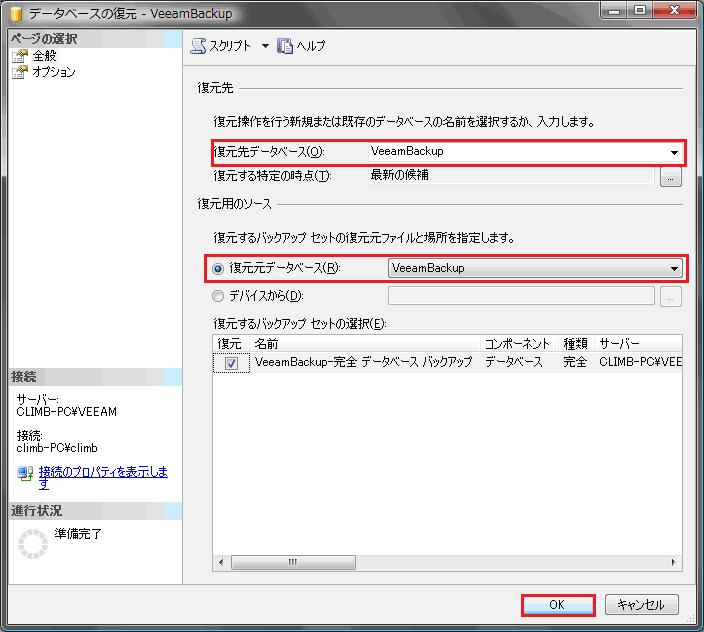Click the 復元する特定の時点 browse button
This screenshot has height=632, width=704.
click(670, 177)
